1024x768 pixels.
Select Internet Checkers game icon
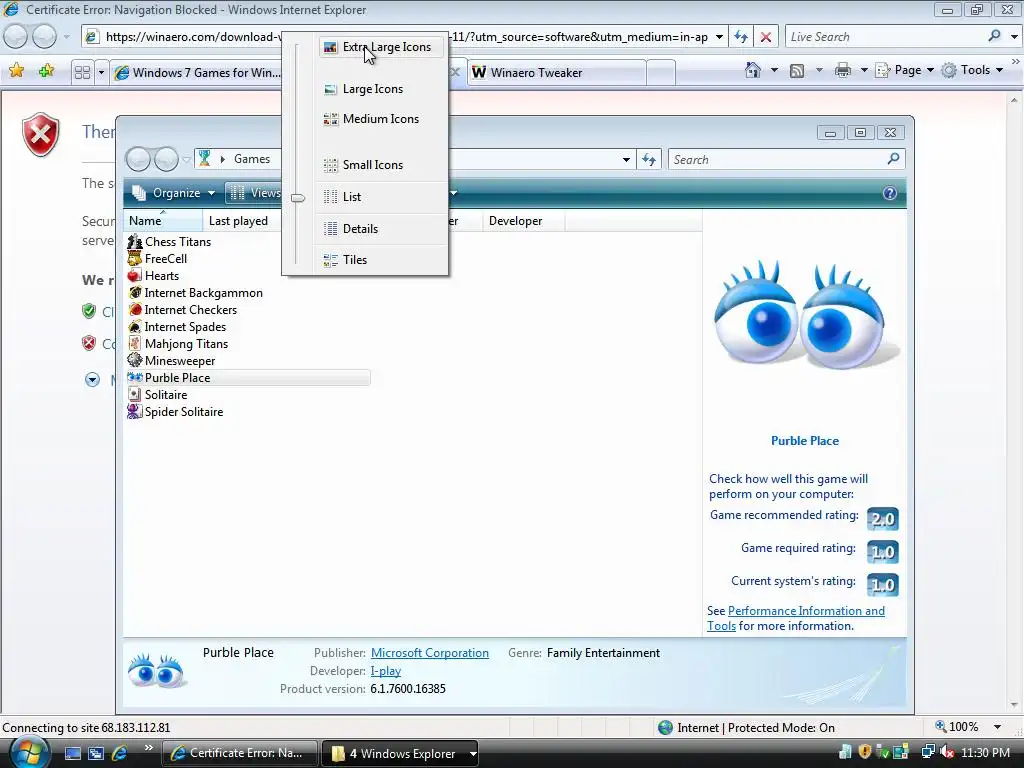pyautogui.click(x=135, y=310)
